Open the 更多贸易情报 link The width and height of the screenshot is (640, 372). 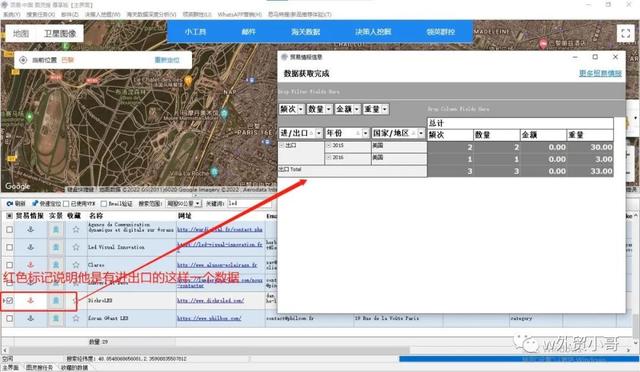(x=600, y=74)
